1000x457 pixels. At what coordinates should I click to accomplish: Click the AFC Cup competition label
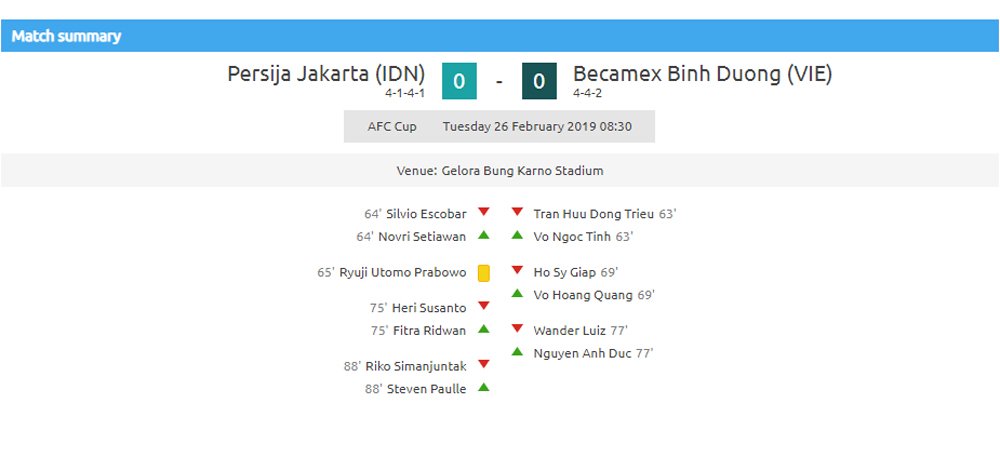392,126
